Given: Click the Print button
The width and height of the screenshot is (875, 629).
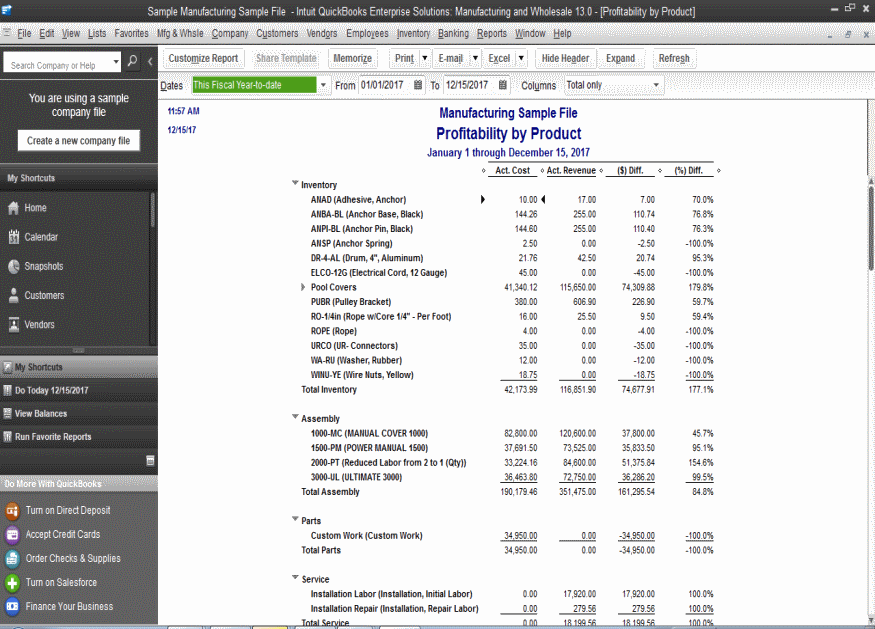Looking at the screenshot, I should coord(405,58).
